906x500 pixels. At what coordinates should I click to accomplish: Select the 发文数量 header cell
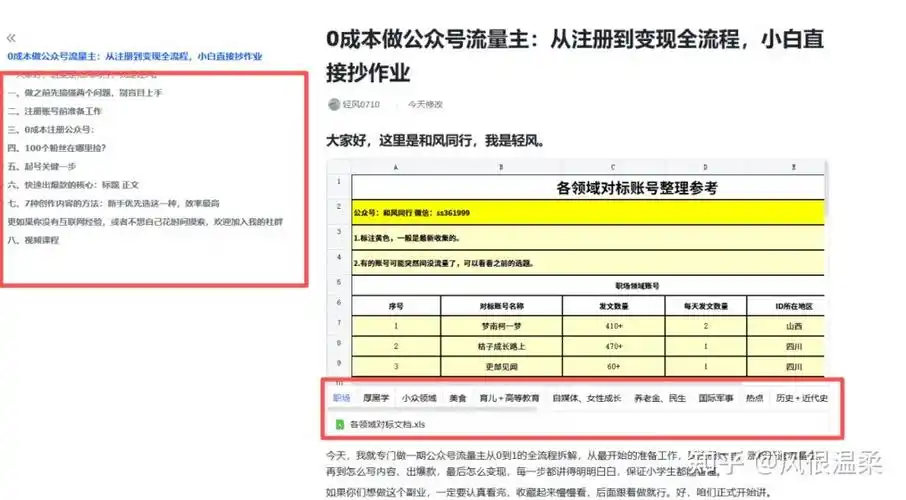pos(614,306)
